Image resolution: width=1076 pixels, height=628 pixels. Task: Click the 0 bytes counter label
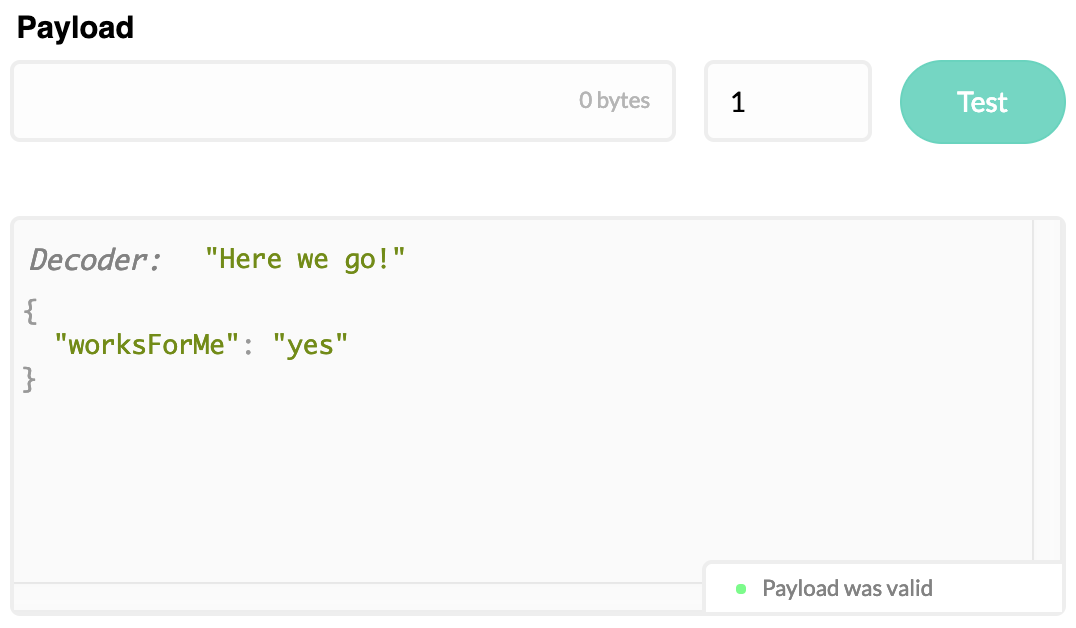(x=614, y=100)
